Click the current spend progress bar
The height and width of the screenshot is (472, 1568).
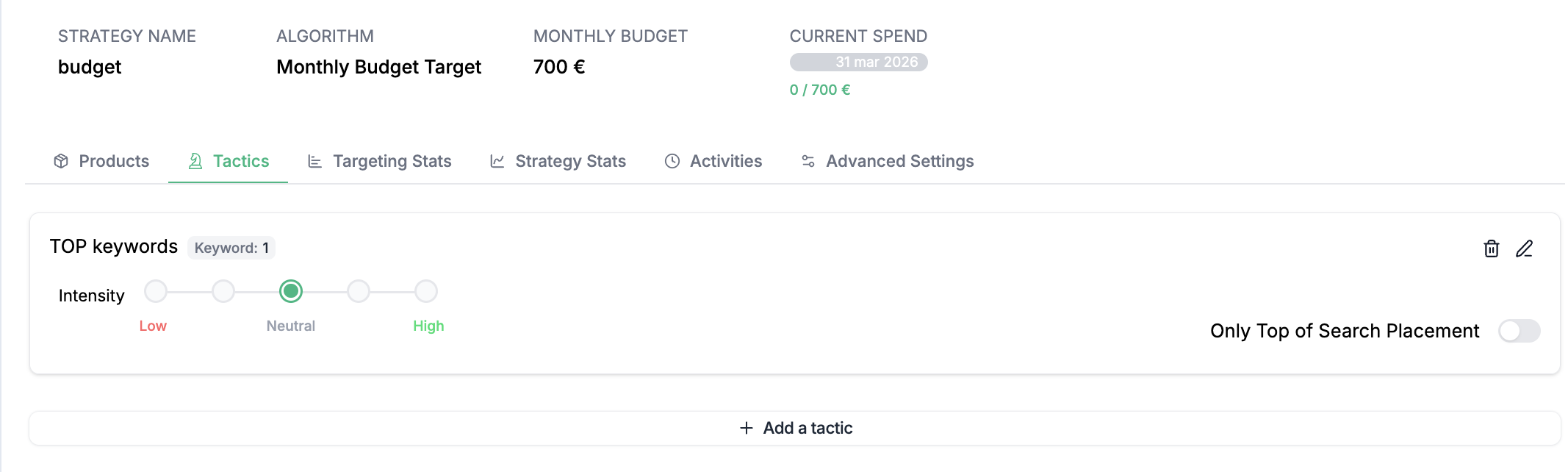point(858,62)
